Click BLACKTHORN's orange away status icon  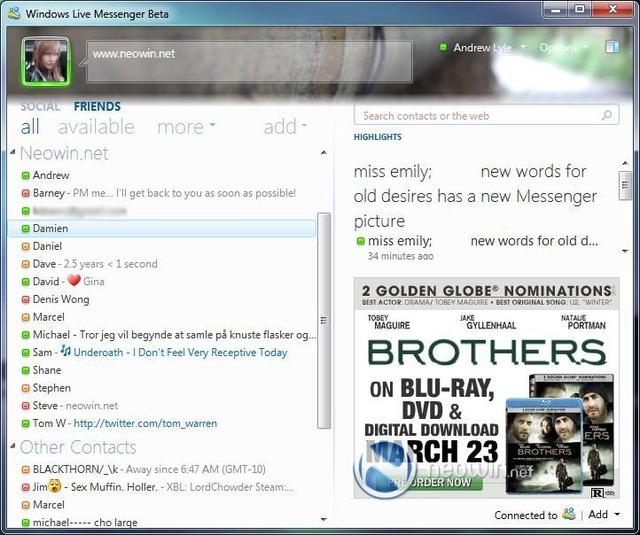pyautogui.click(x=25, y=470)
